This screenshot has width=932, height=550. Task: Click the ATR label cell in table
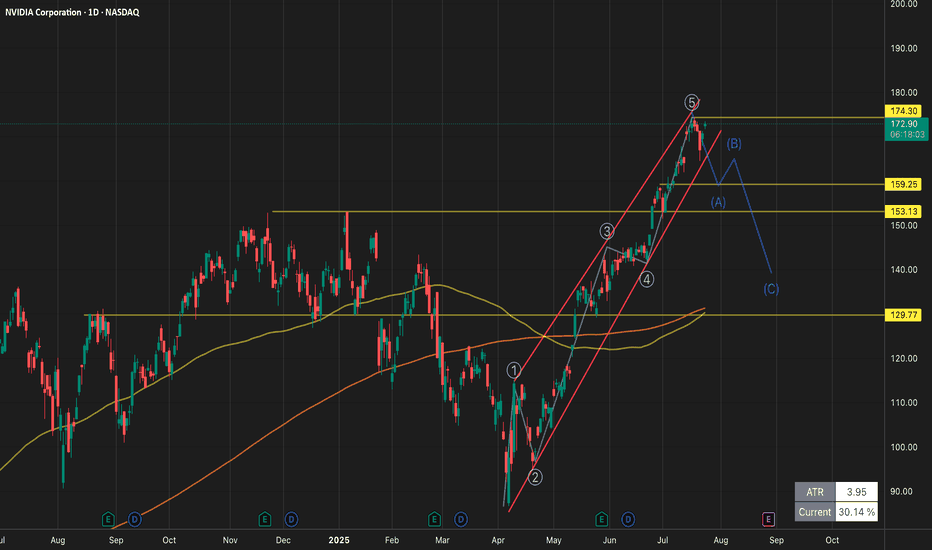coord(815,492)
